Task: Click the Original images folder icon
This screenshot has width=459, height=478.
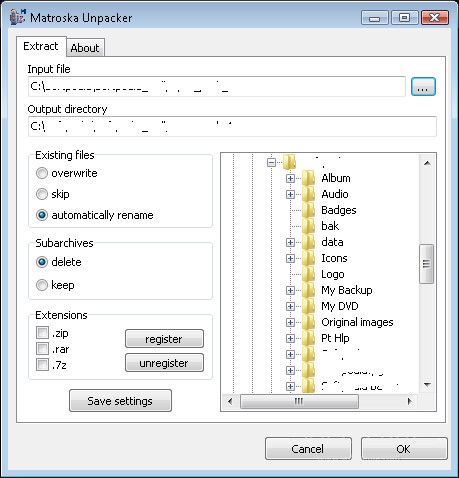Action: pyautogui.click(x=308, y=322)
